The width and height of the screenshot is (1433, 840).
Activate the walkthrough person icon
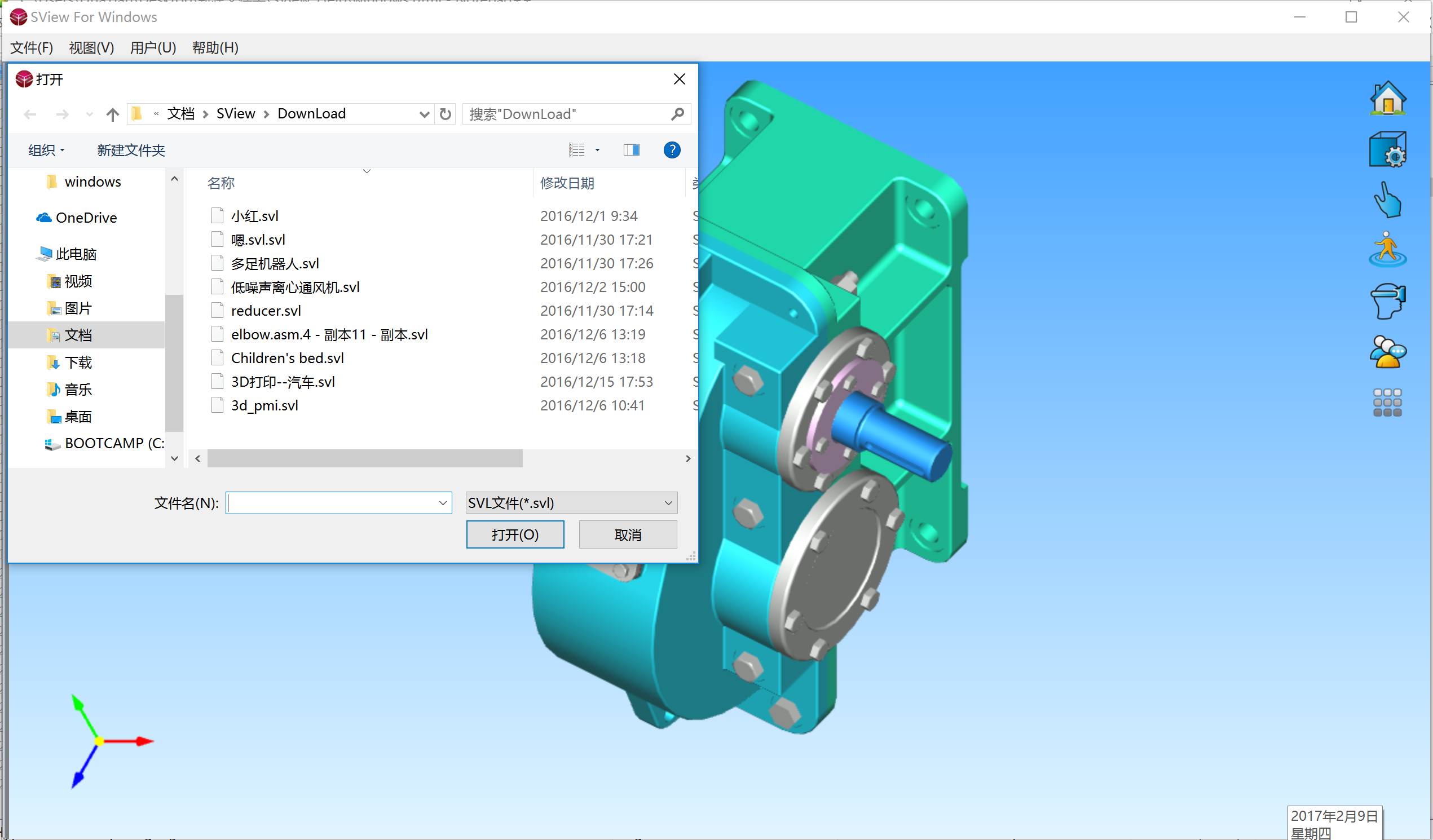click(x=1387, y=249)
